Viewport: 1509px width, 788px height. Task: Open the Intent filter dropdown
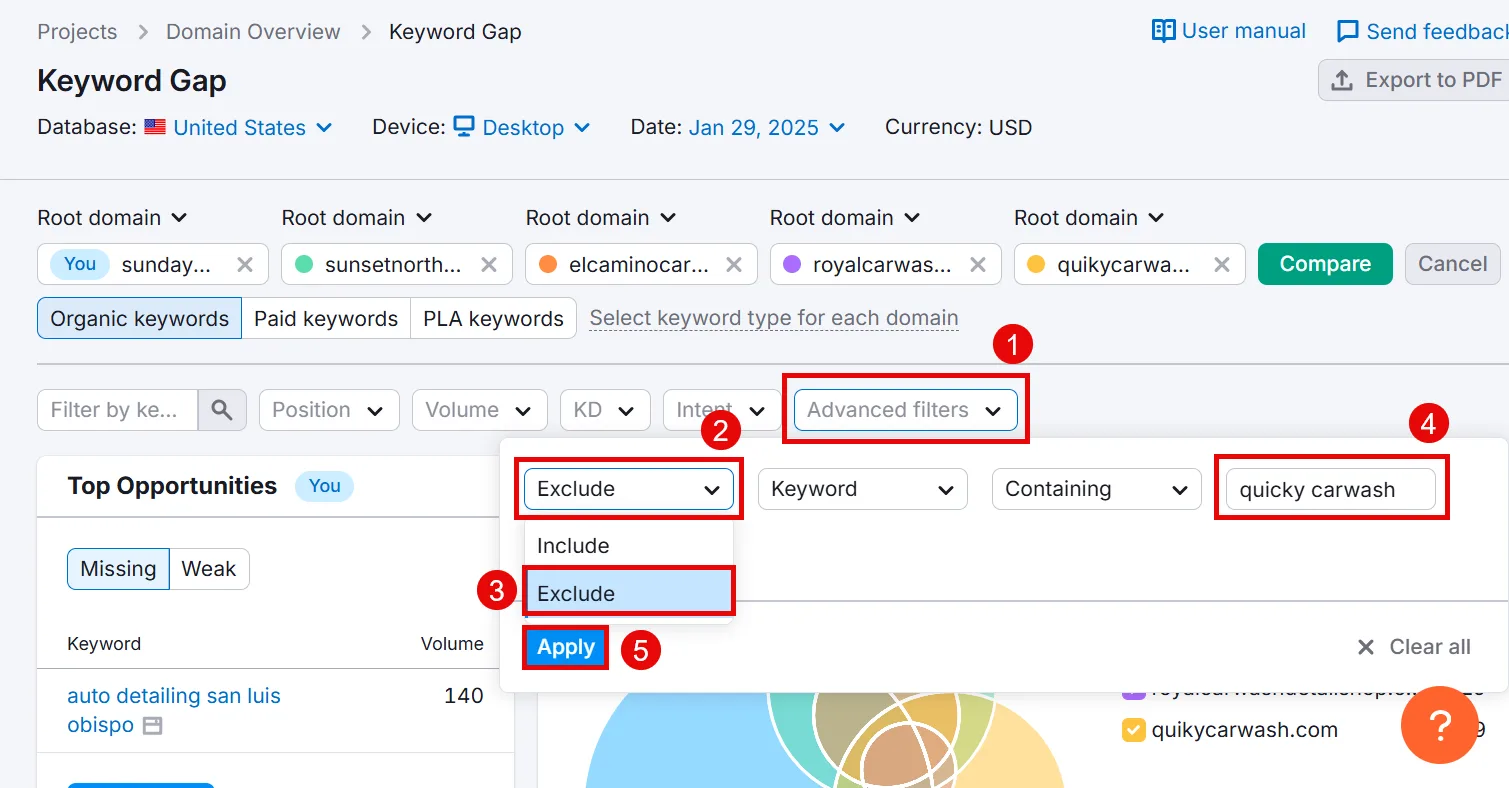point(722,410)
